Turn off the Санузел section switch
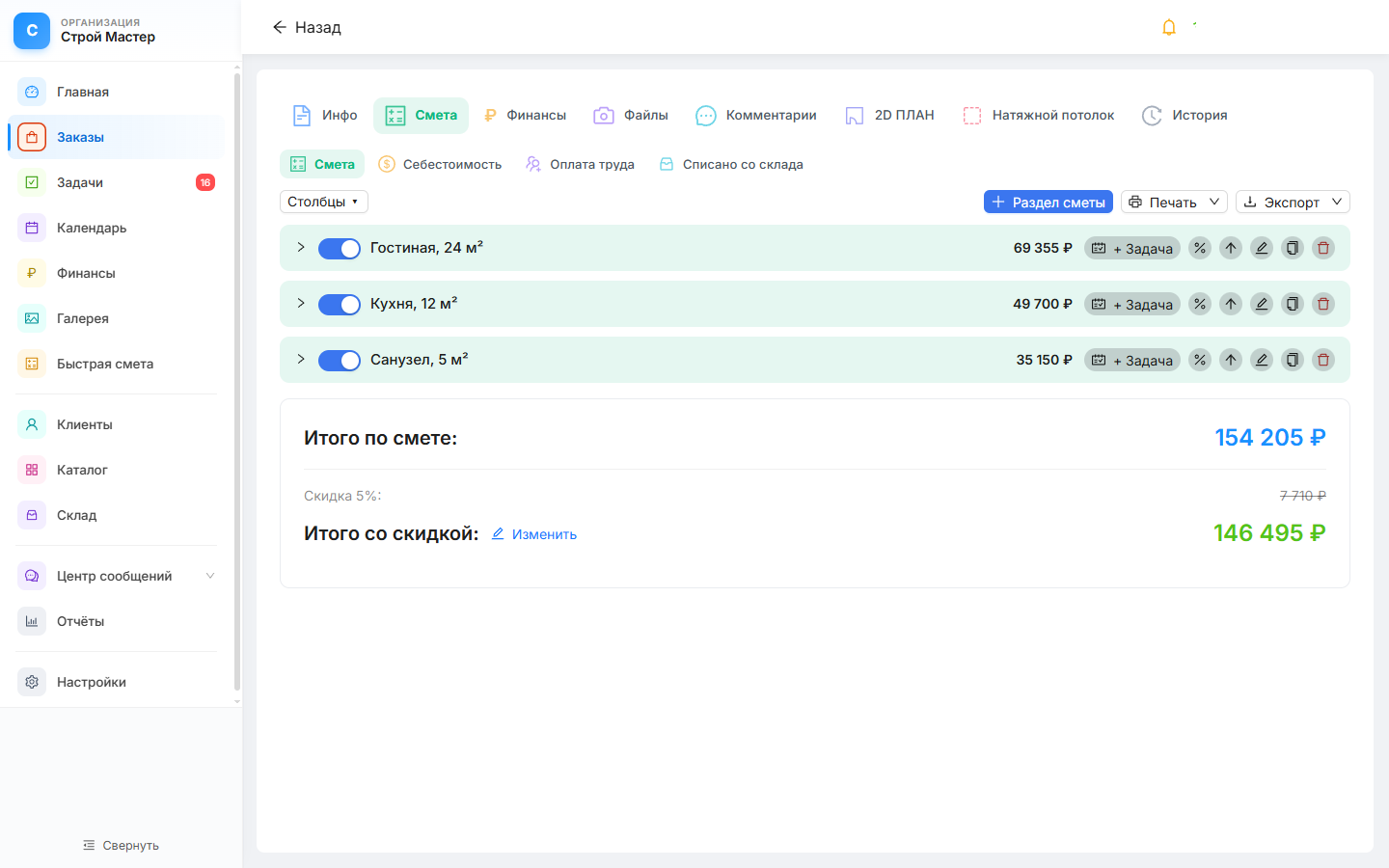 click(x=340, y=361)
